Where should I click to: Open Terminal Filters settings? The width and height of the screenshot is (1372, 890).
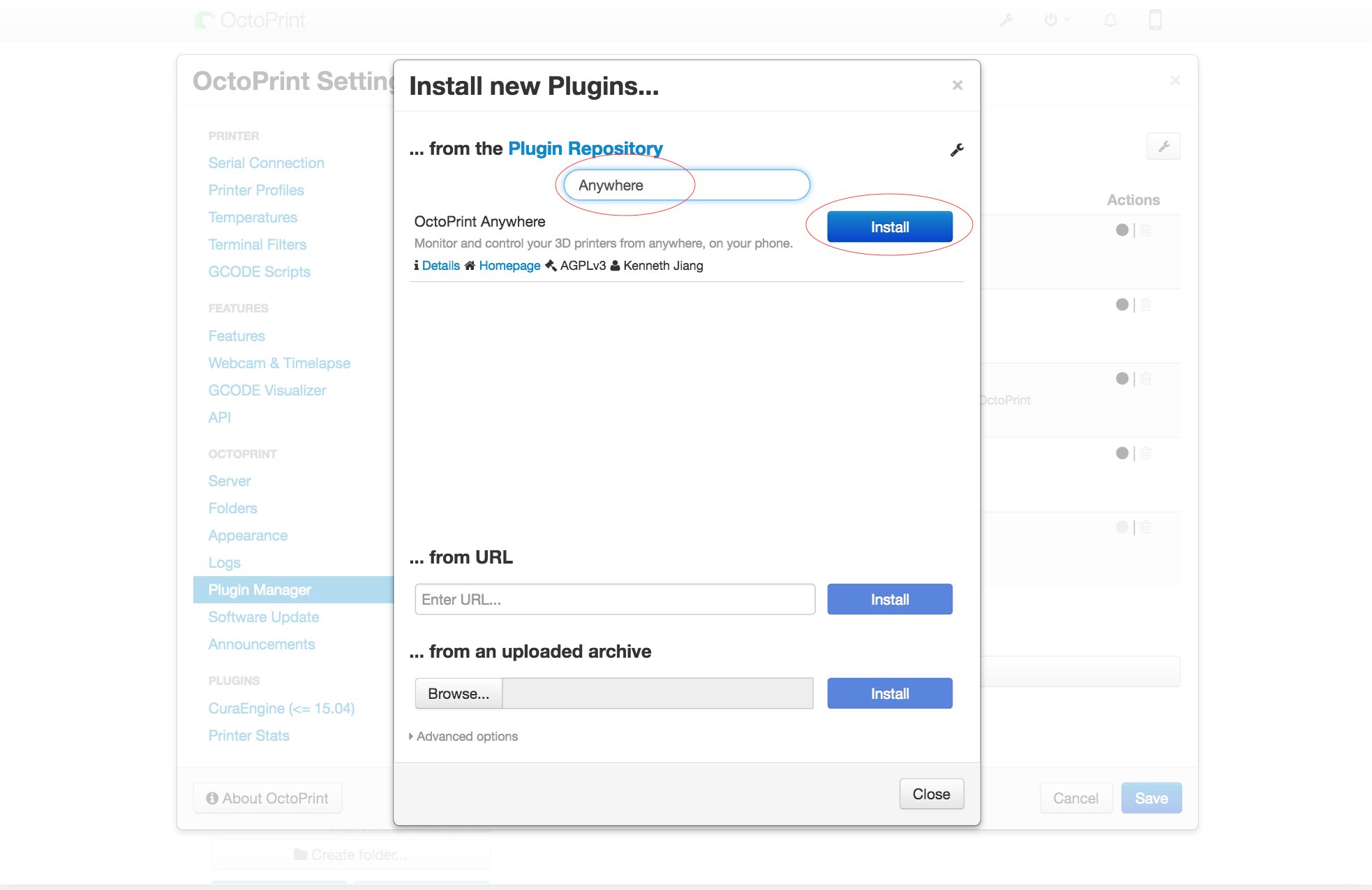(x=258, y=244)
